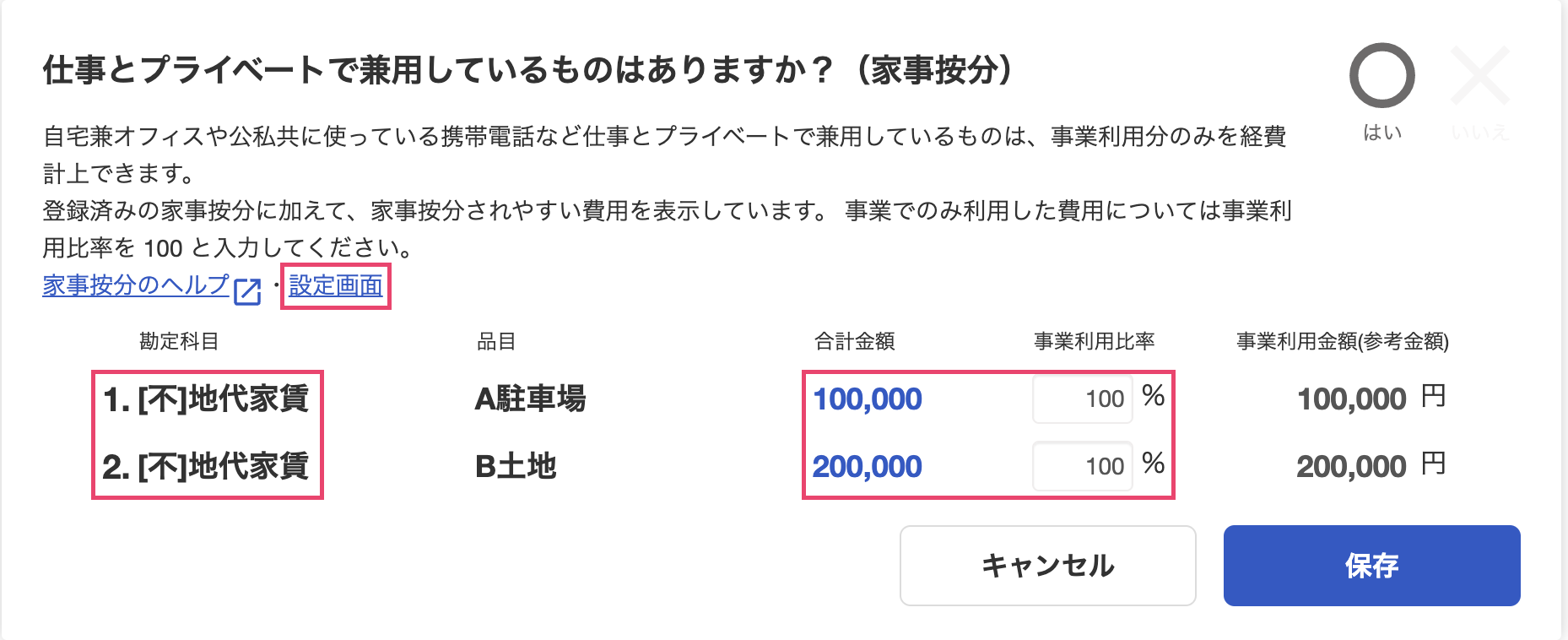Click the external link icon beside help link
The height and width of the screenshot is (640, 1568).
click(x=247, y=291)
